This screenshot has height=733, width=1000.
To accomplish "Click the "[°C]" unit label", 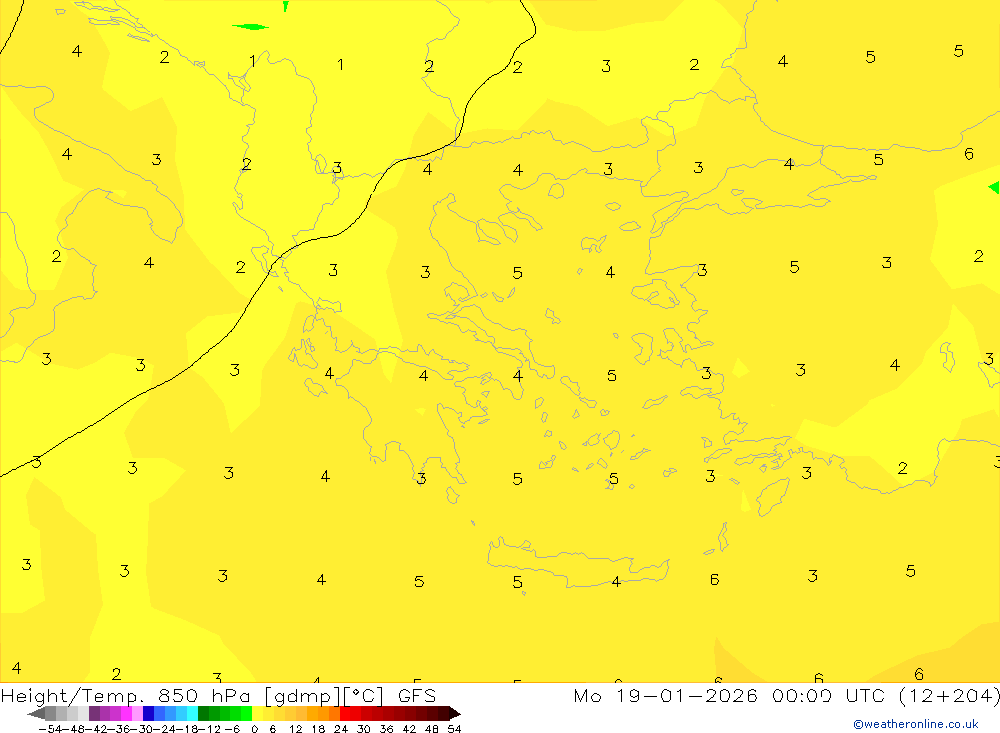I will click(364, 695).
